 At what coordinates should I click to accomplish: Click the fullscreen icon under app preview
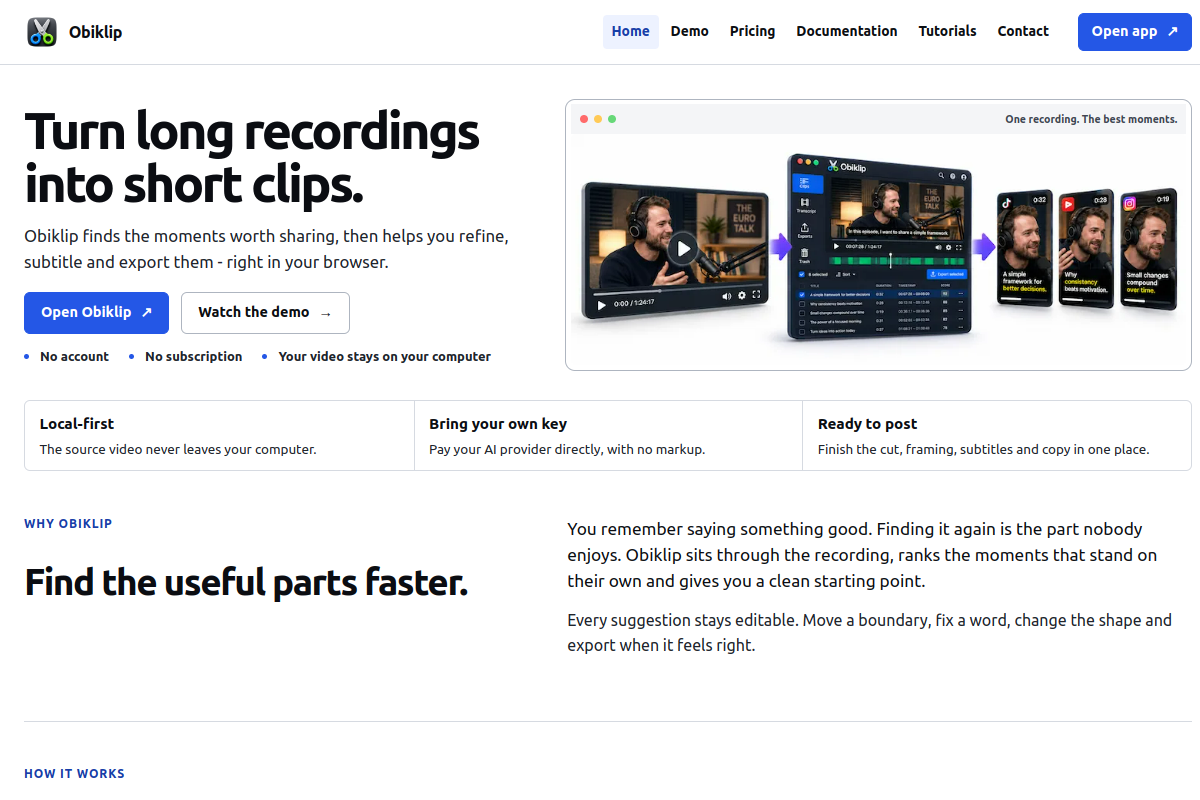pyautogui.click(x=959, y=248)
